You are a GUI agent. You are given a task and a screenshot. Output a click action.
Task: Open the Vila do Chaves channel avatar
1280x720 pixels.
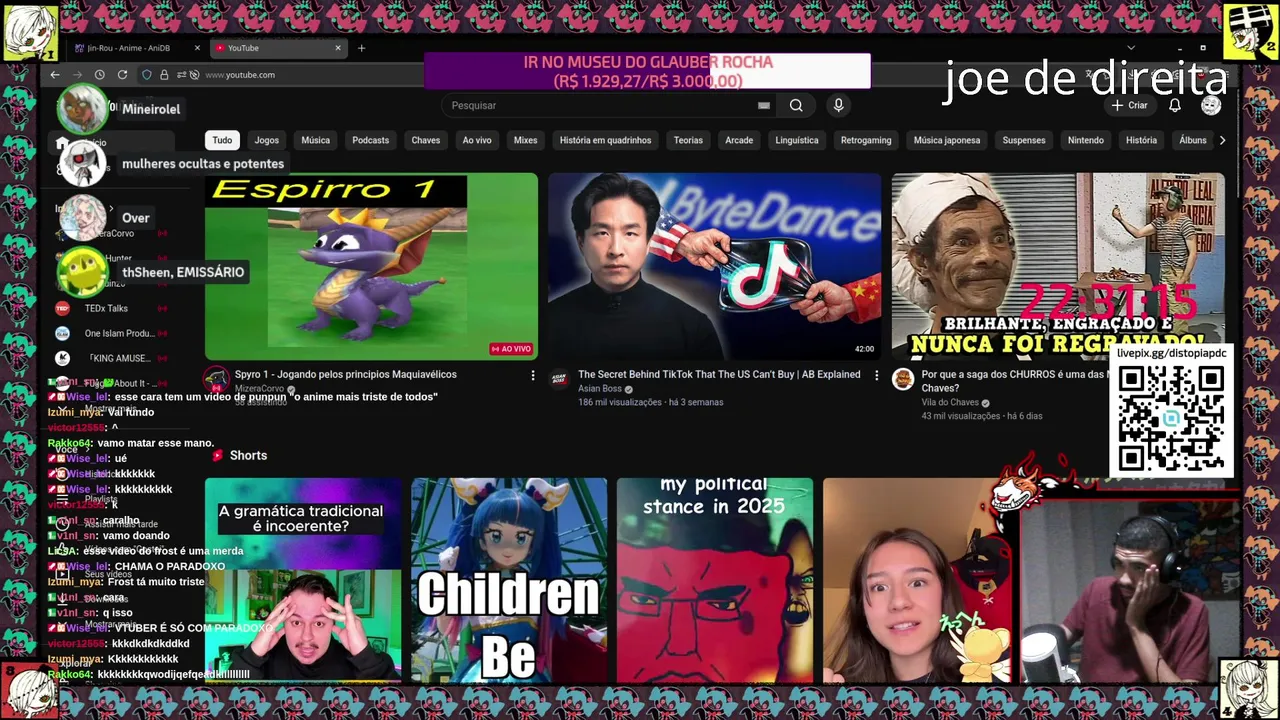[x=903, y=379]
